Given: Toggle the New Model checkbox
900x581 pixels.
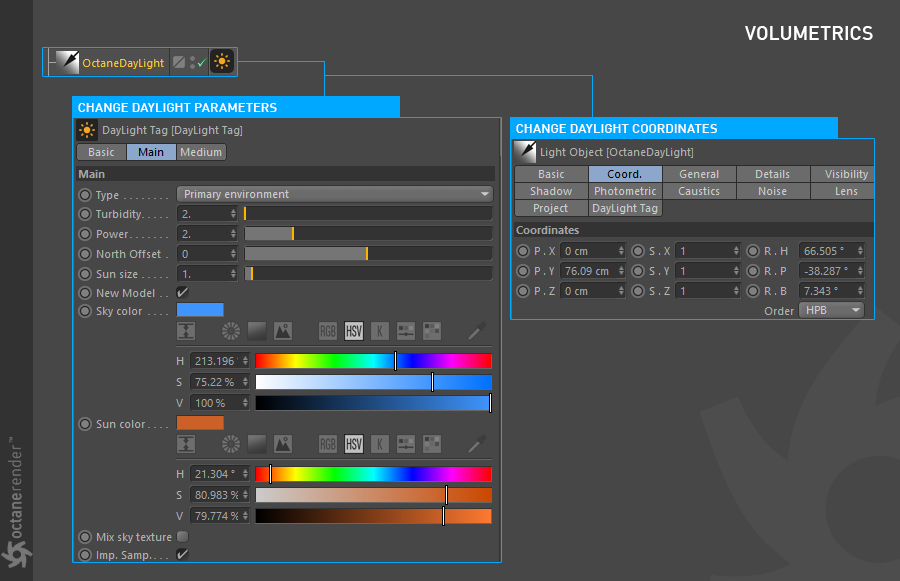Looking at the screenshot, I should click(183, 292).
